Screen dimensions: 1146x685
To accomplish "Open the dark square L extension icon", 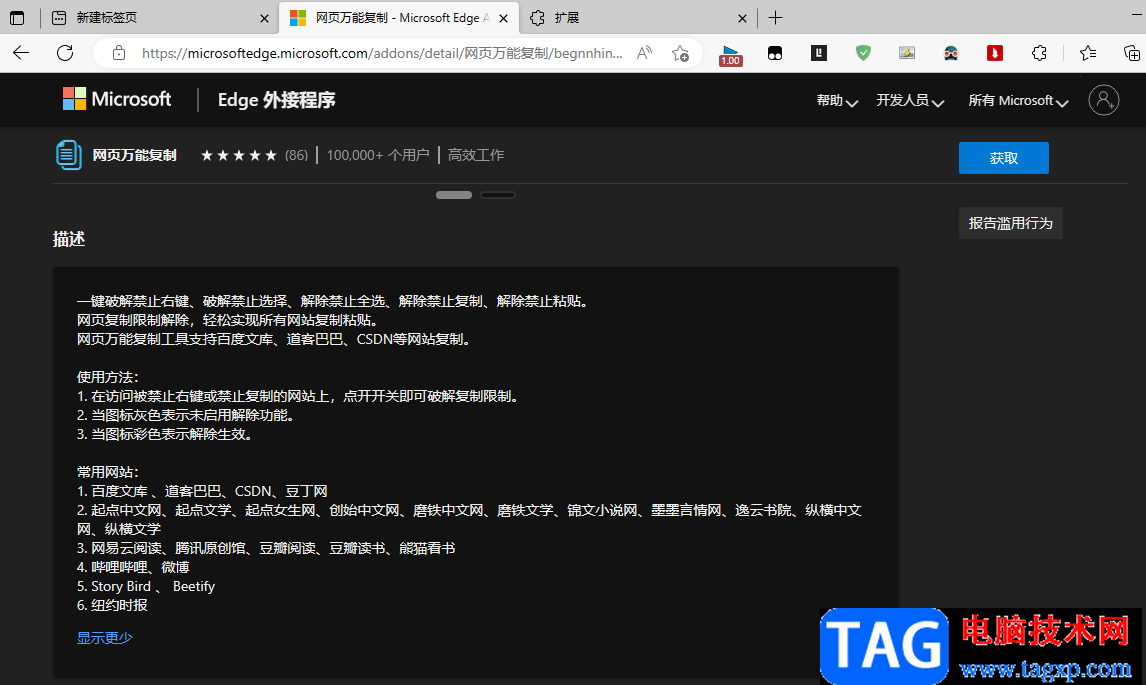I will pos(819,53).
